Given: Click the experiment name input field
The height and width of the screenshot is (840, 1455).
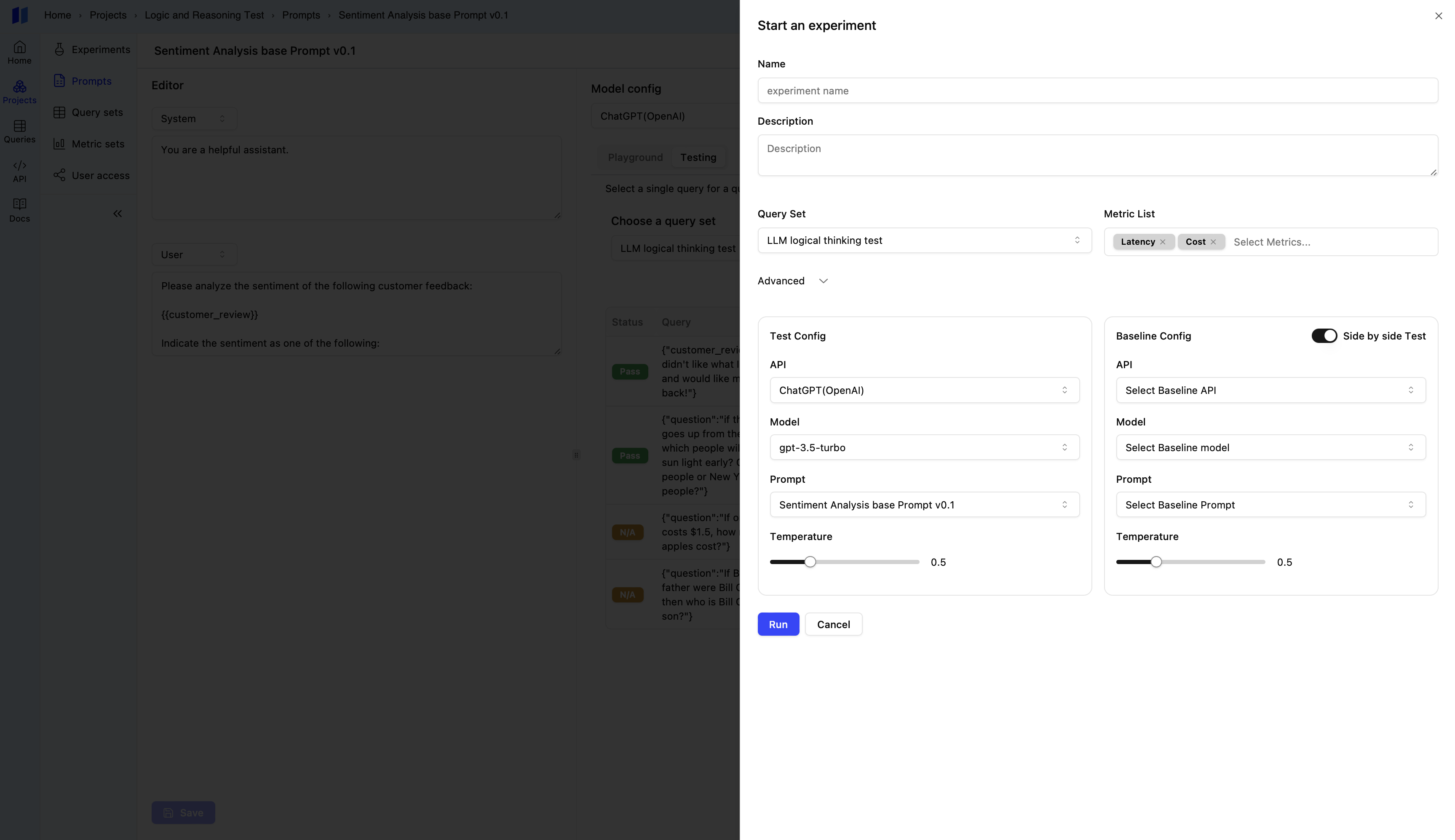Looking at the screenshot, I should coord(1097,91).
